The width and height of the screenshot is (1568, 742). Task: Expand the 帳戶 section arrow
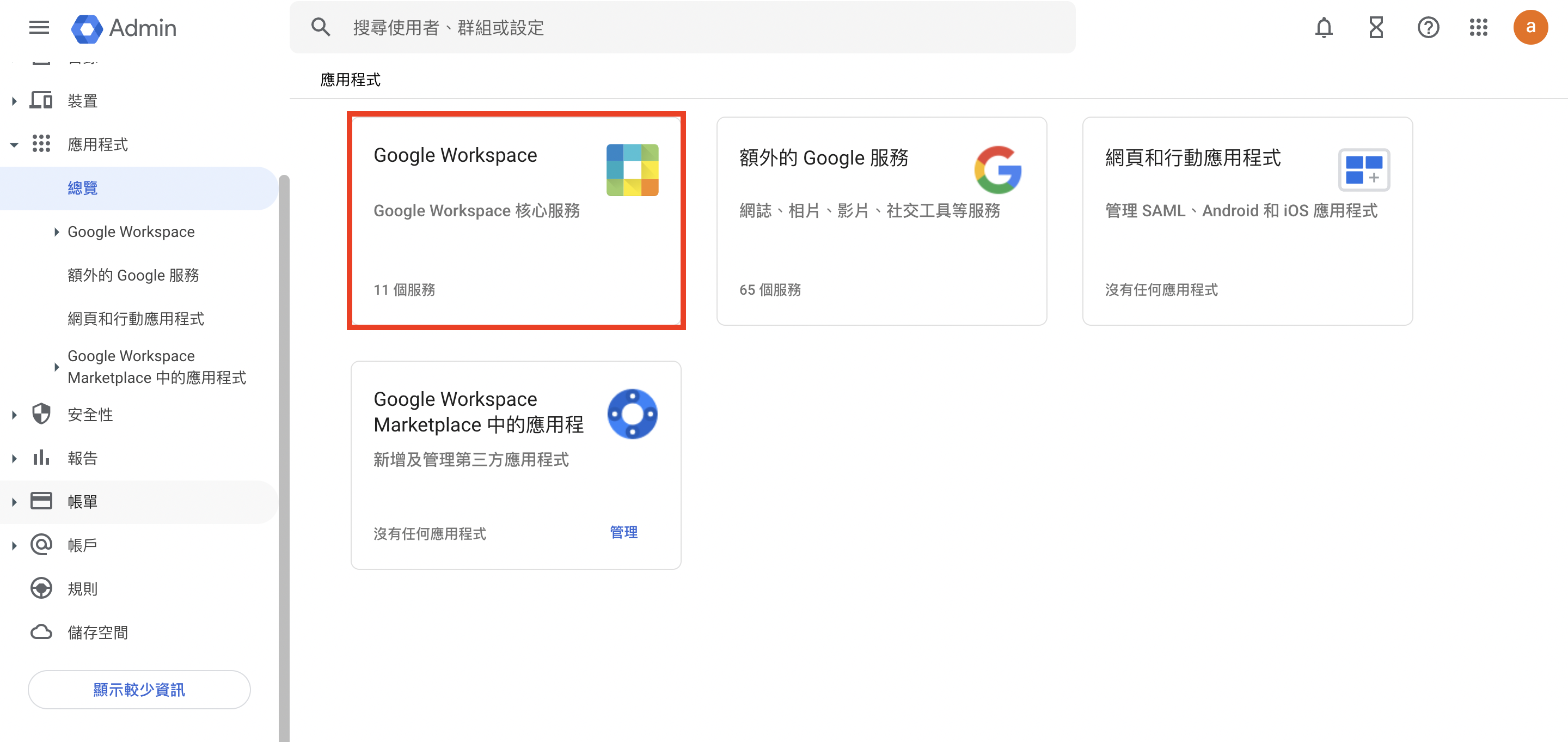click(14, 546)
